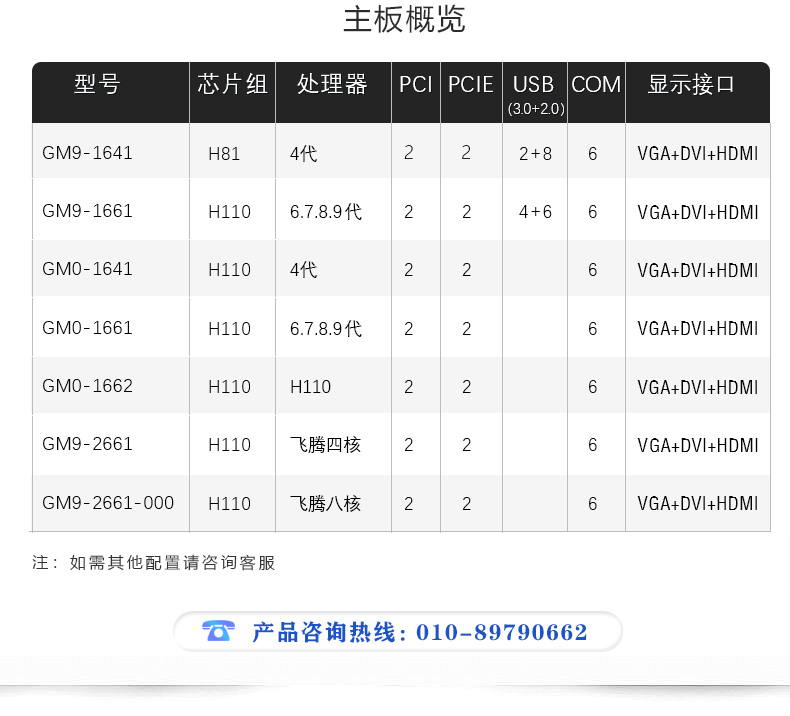Click the note 如需其他配置请咨询客服

pyautogui.click(x=172, y=562)
